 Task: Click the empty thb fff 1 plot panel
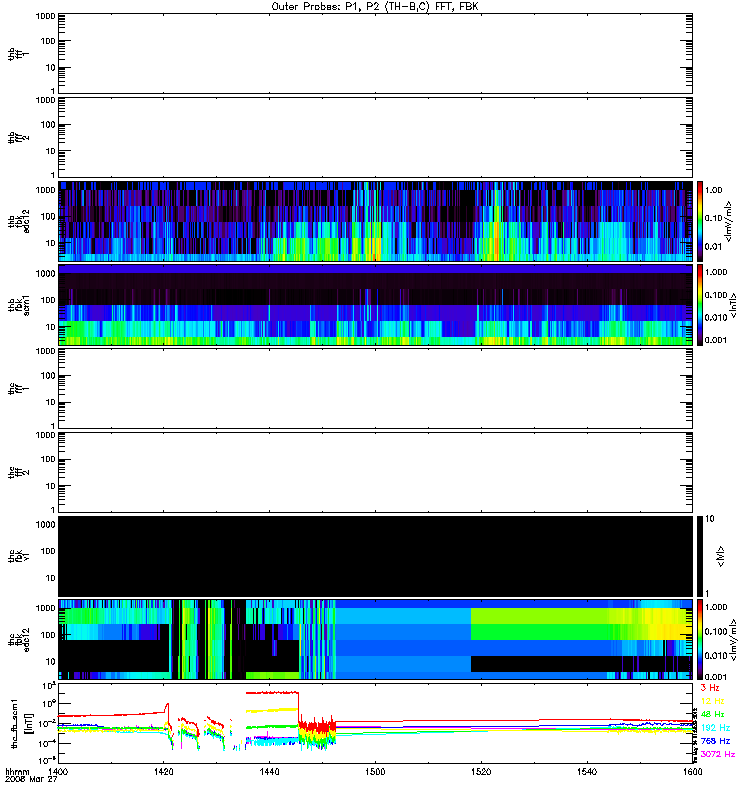point(375,54)
